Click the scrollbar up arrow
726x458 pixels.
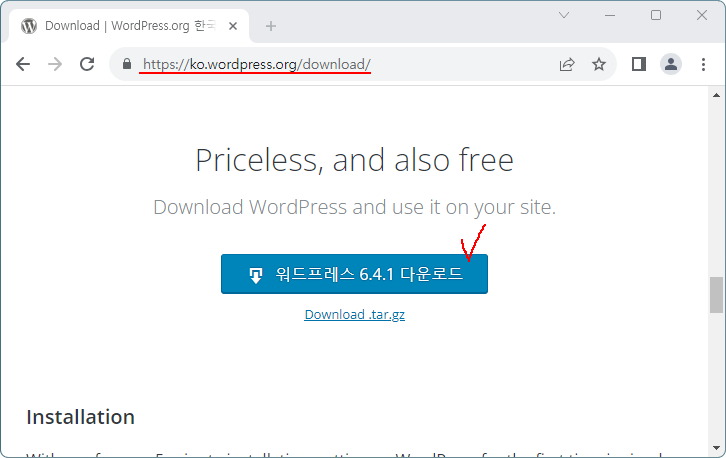coord(716,95)
